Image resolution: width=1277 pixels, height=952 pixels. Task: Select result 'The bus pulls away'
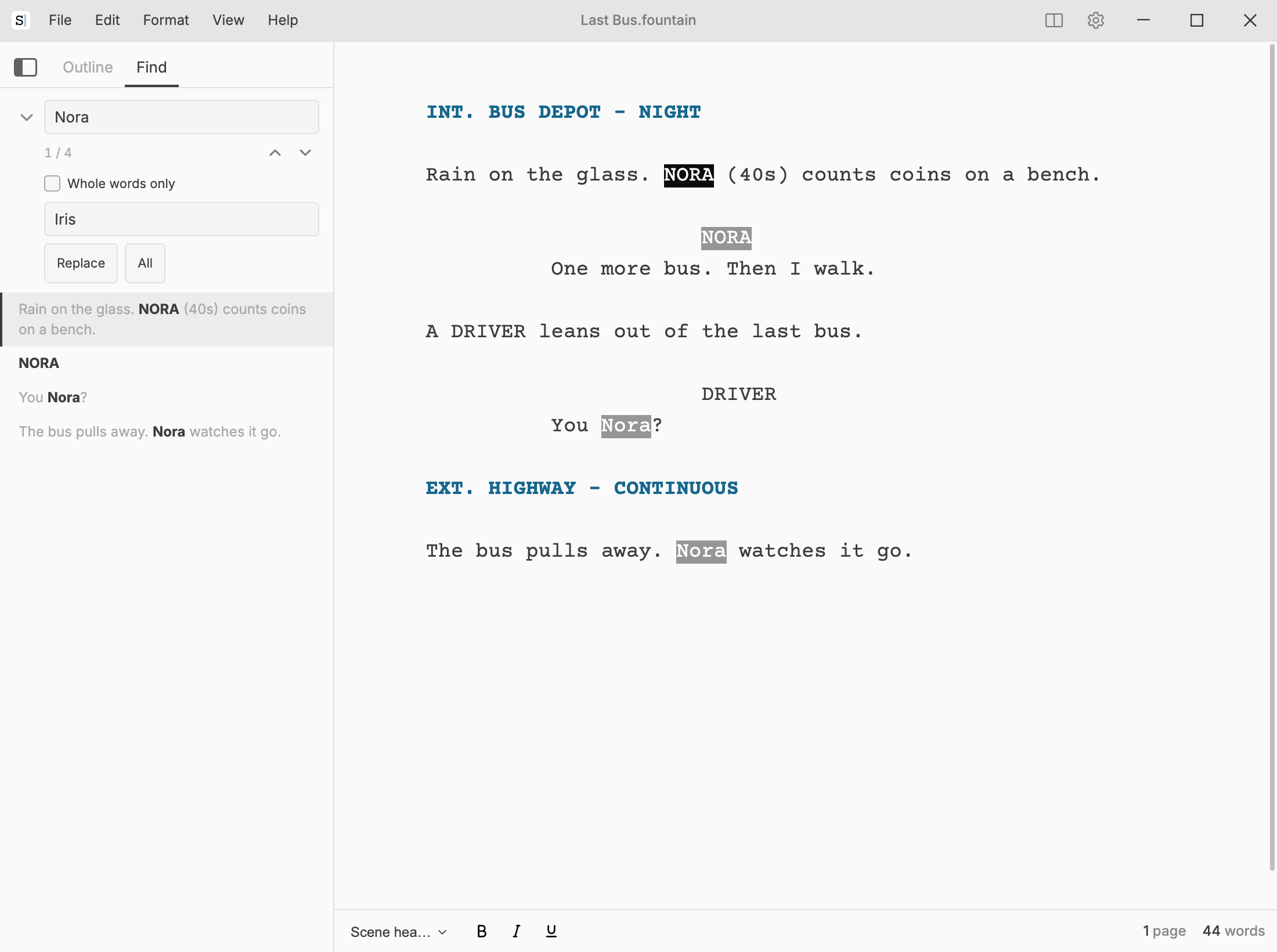tap(167, 432)
